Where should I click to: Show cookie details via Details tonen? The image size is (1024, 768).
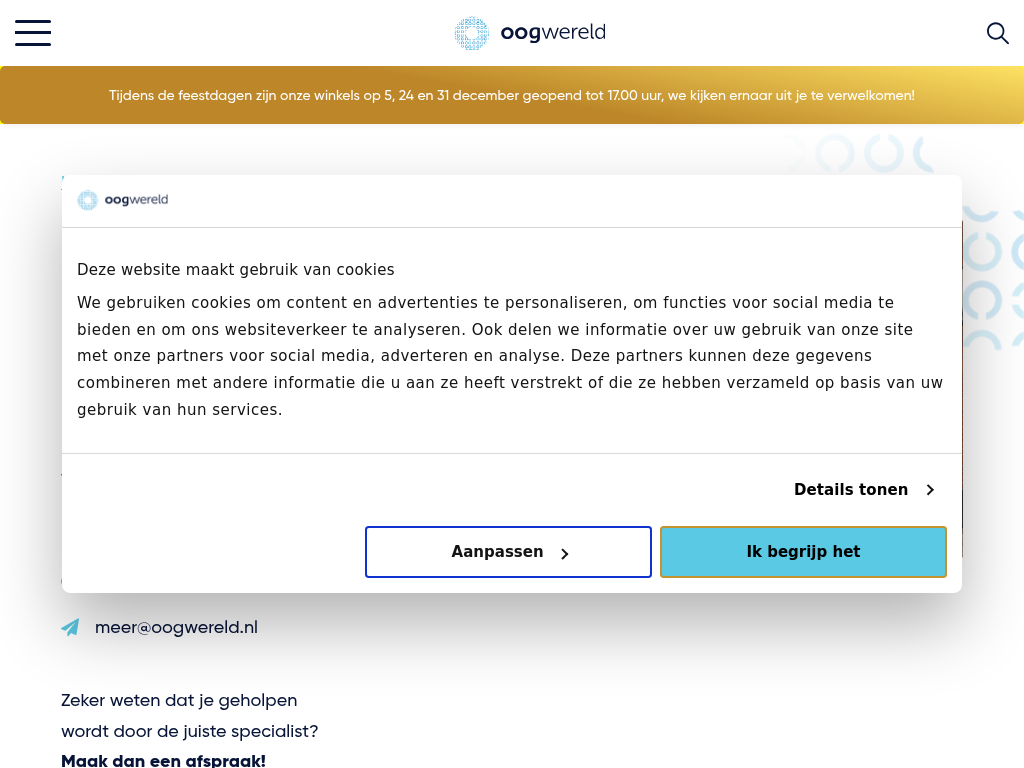click(851, 490)
